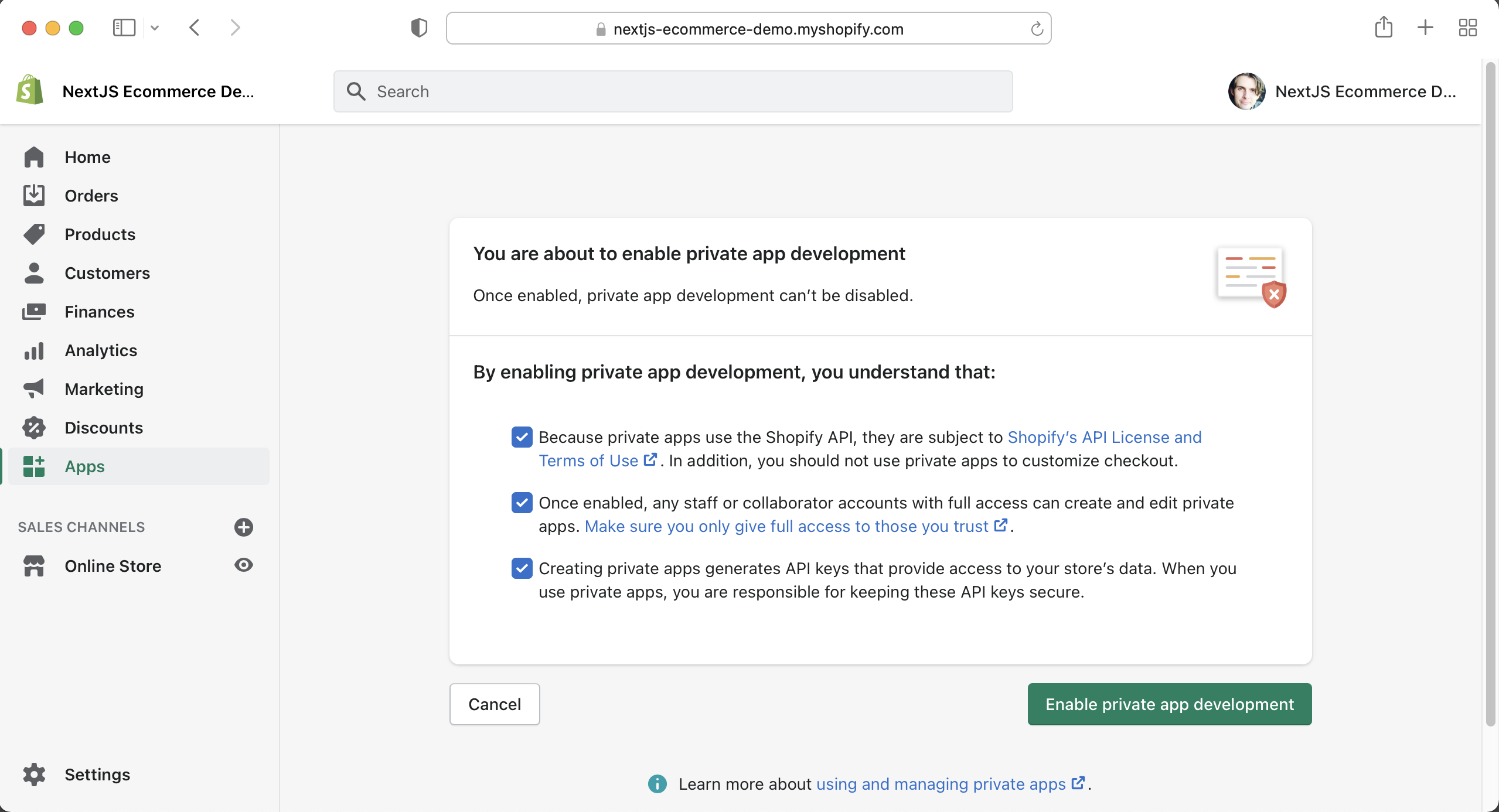The width and height of the screenshot is (1499, 812).
Task: Add a sales channel with plus icon
Action: point(244,527)
